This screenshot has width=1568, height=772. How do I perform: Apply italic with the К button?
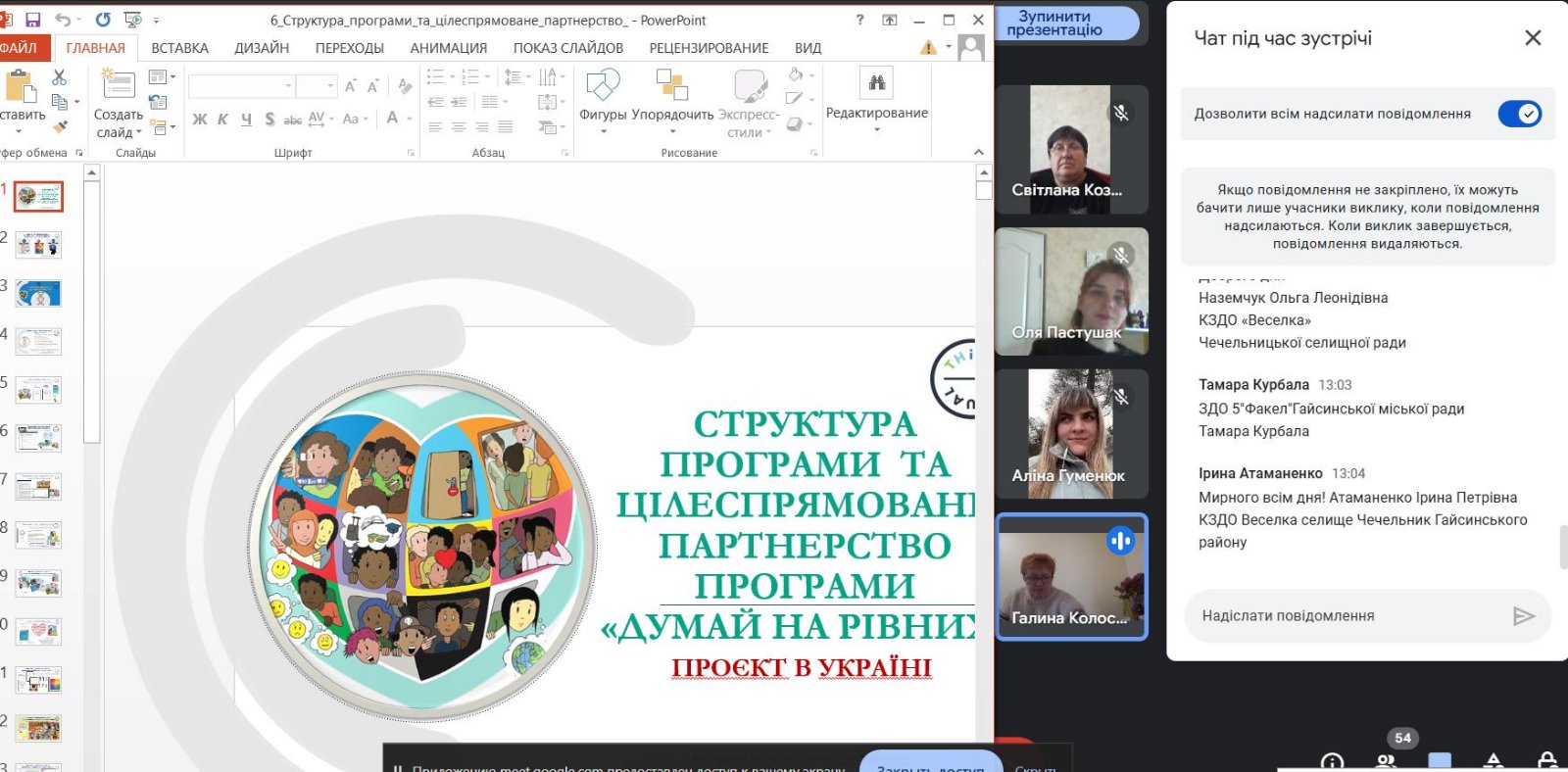[x=222, y=119]
